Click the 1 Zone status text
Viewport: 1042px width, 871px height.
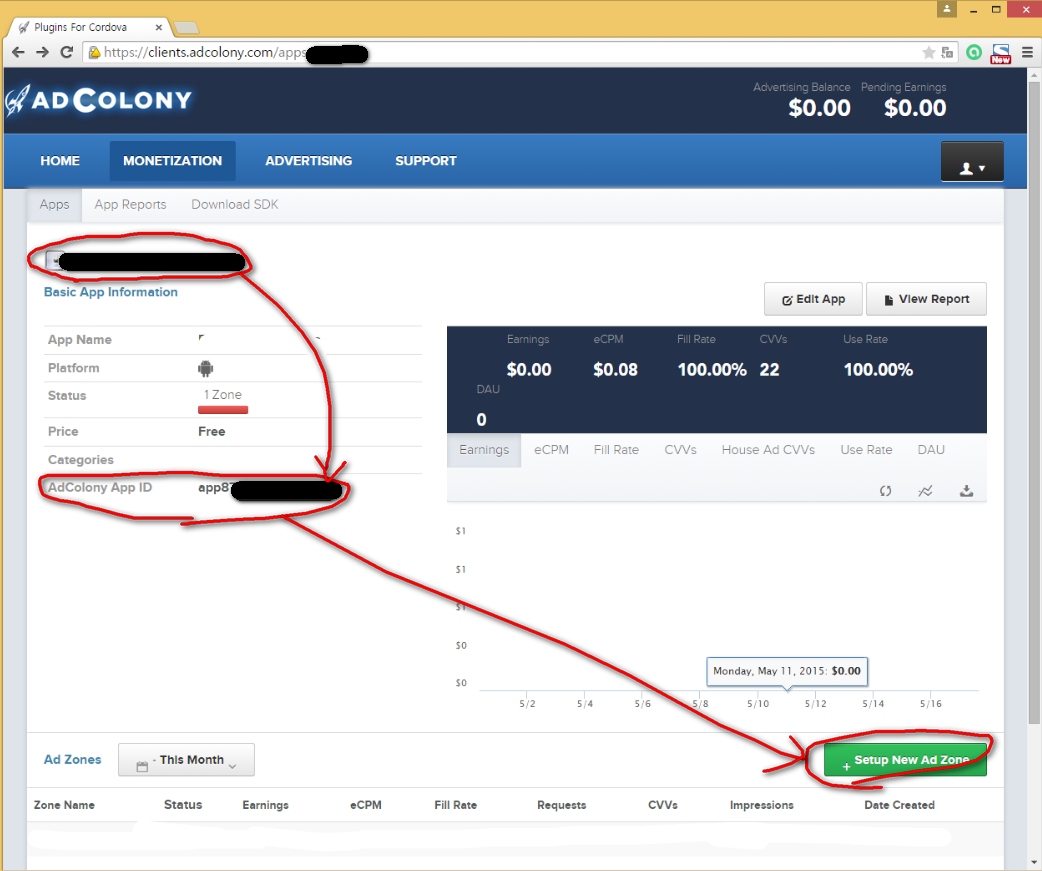223,395
